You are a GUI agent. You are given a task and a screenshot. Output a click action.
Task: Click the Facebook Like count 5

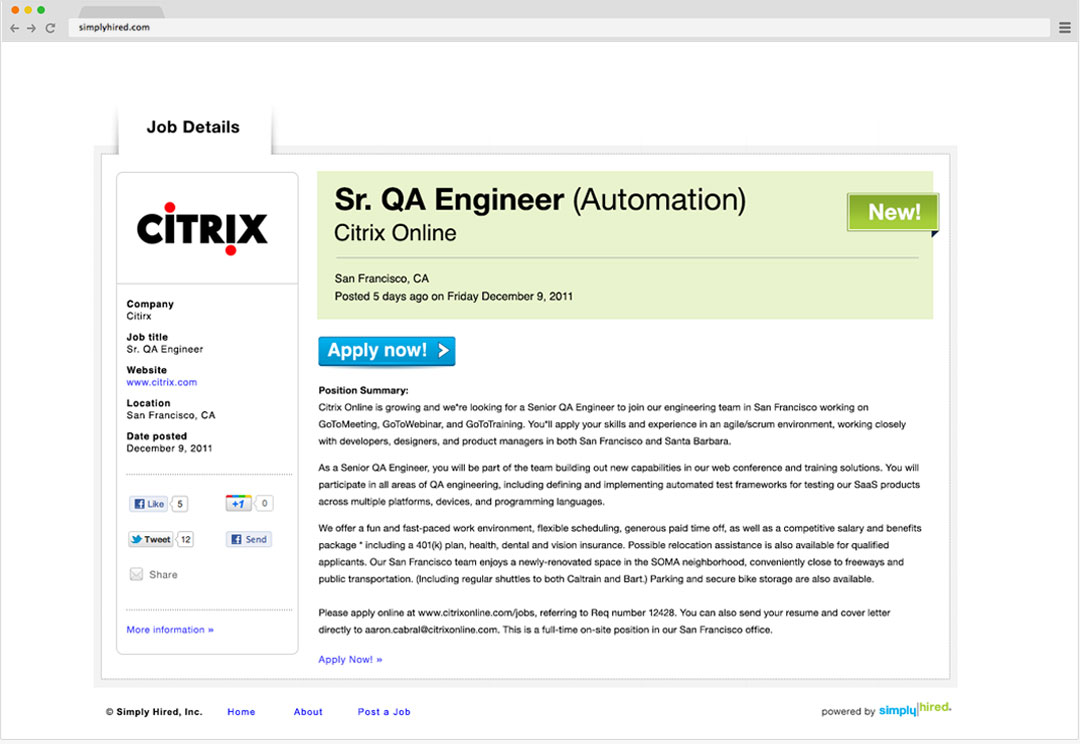point(180,504)
